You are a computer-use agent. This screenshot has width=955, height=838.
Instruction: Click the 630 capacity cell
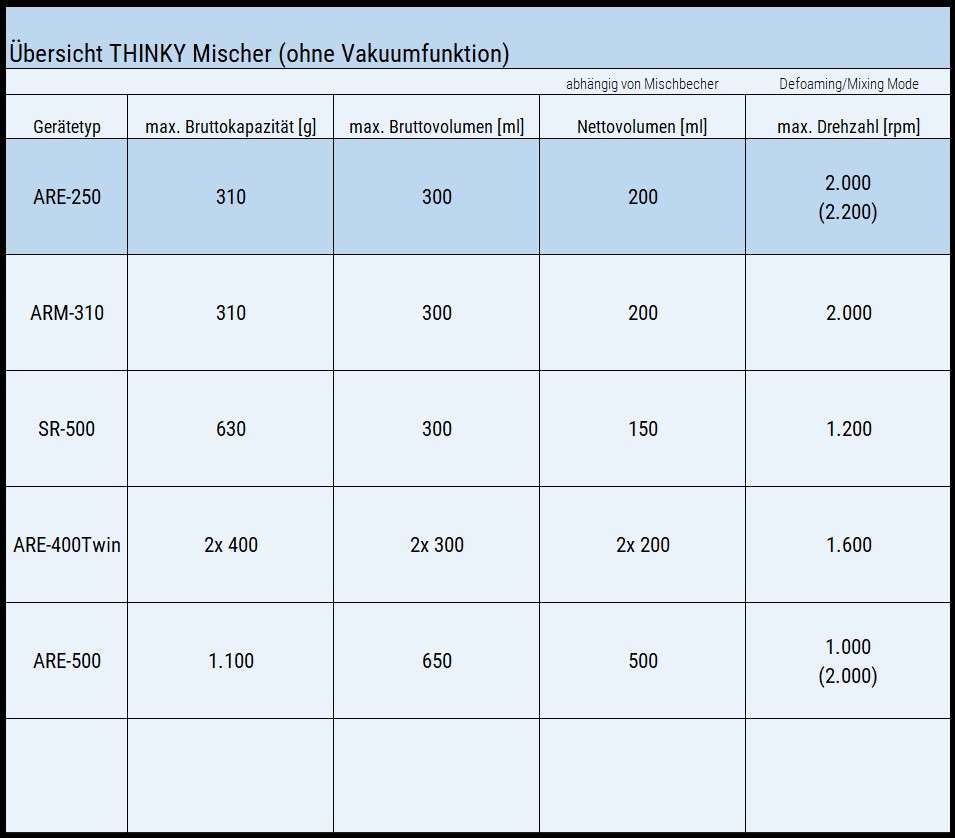[231, 429]
